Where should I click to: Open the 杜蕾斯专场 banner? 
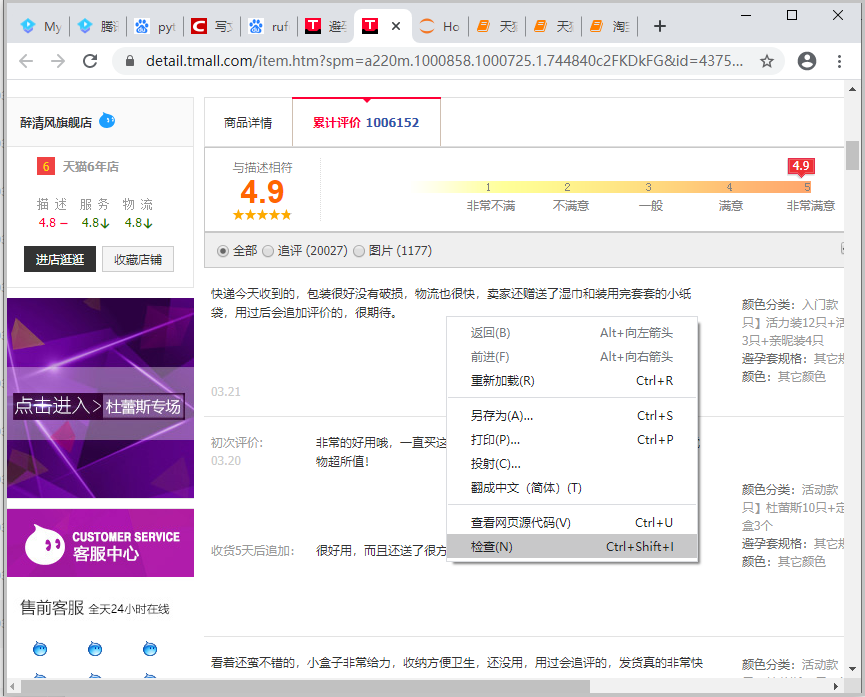pyautogui.click(x=100, y=398)
